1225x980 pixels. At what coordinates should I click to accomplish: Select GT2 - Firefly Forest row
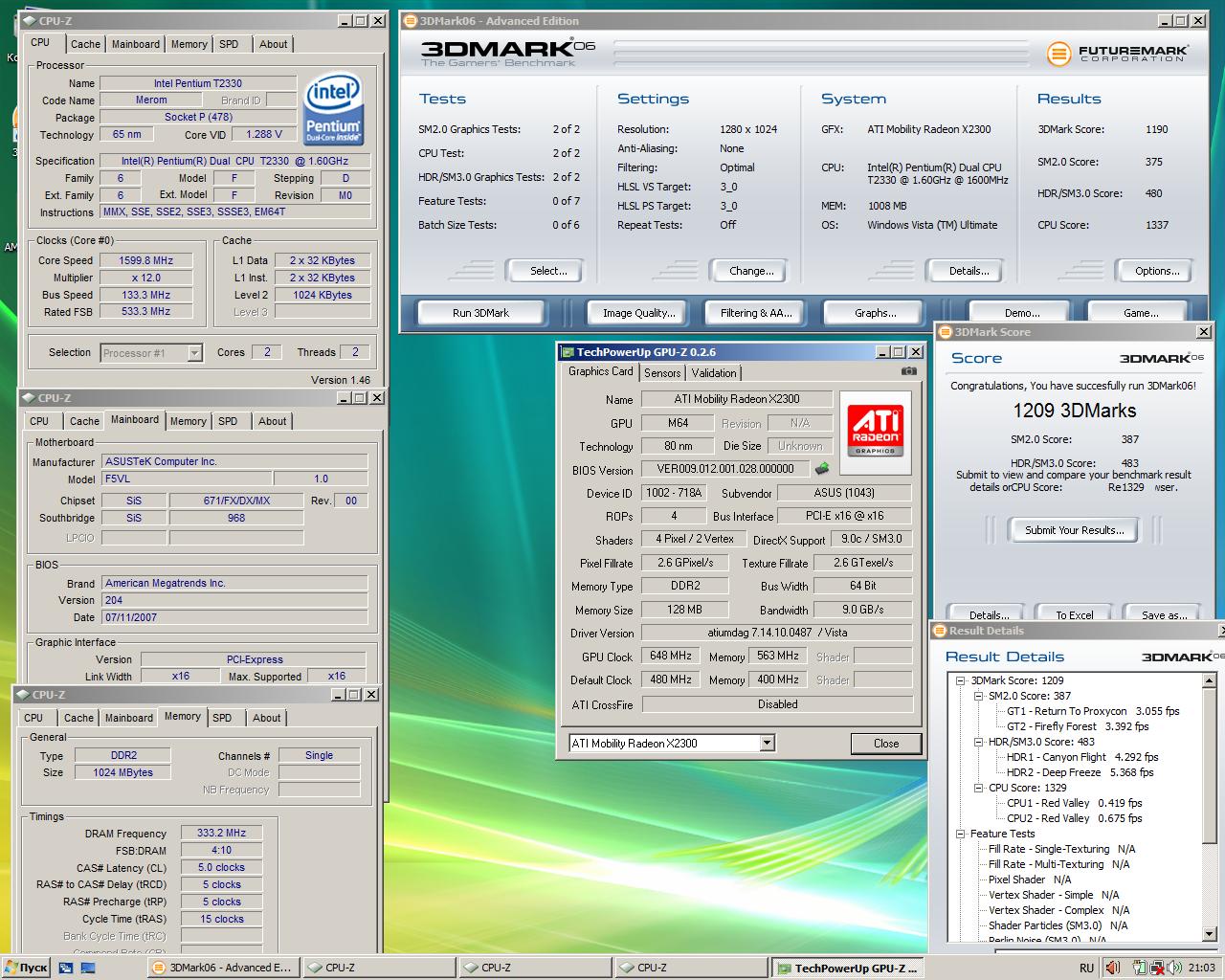(1078, 726)
